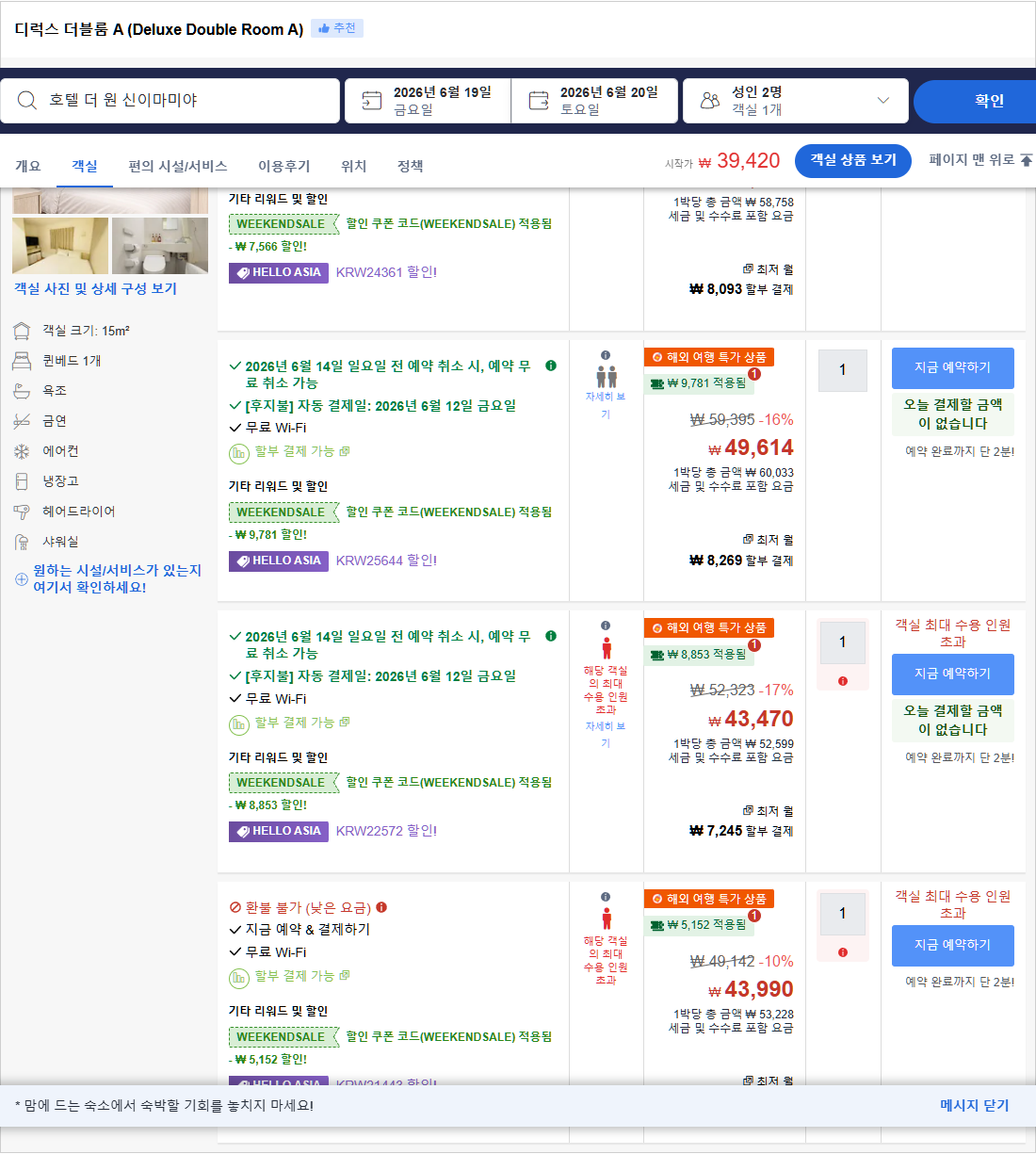Click the 확인 search button

[976, 101]
